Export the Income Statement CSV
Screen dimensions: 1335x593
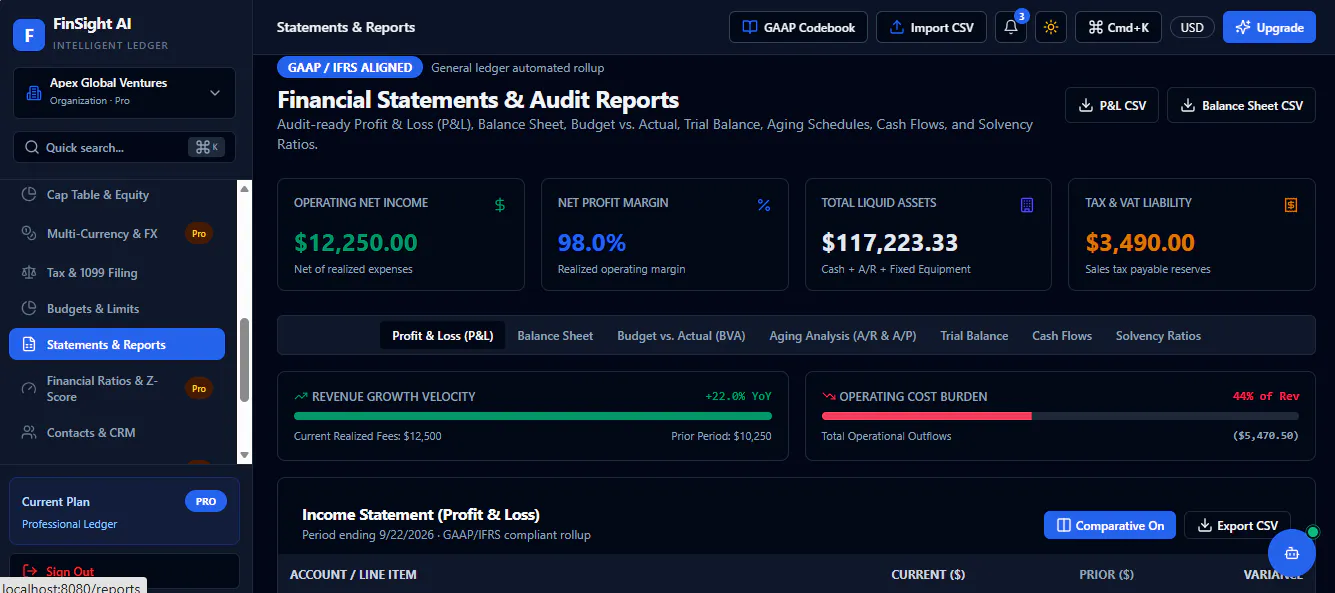pyautogui.click(x=1237, y=525)
